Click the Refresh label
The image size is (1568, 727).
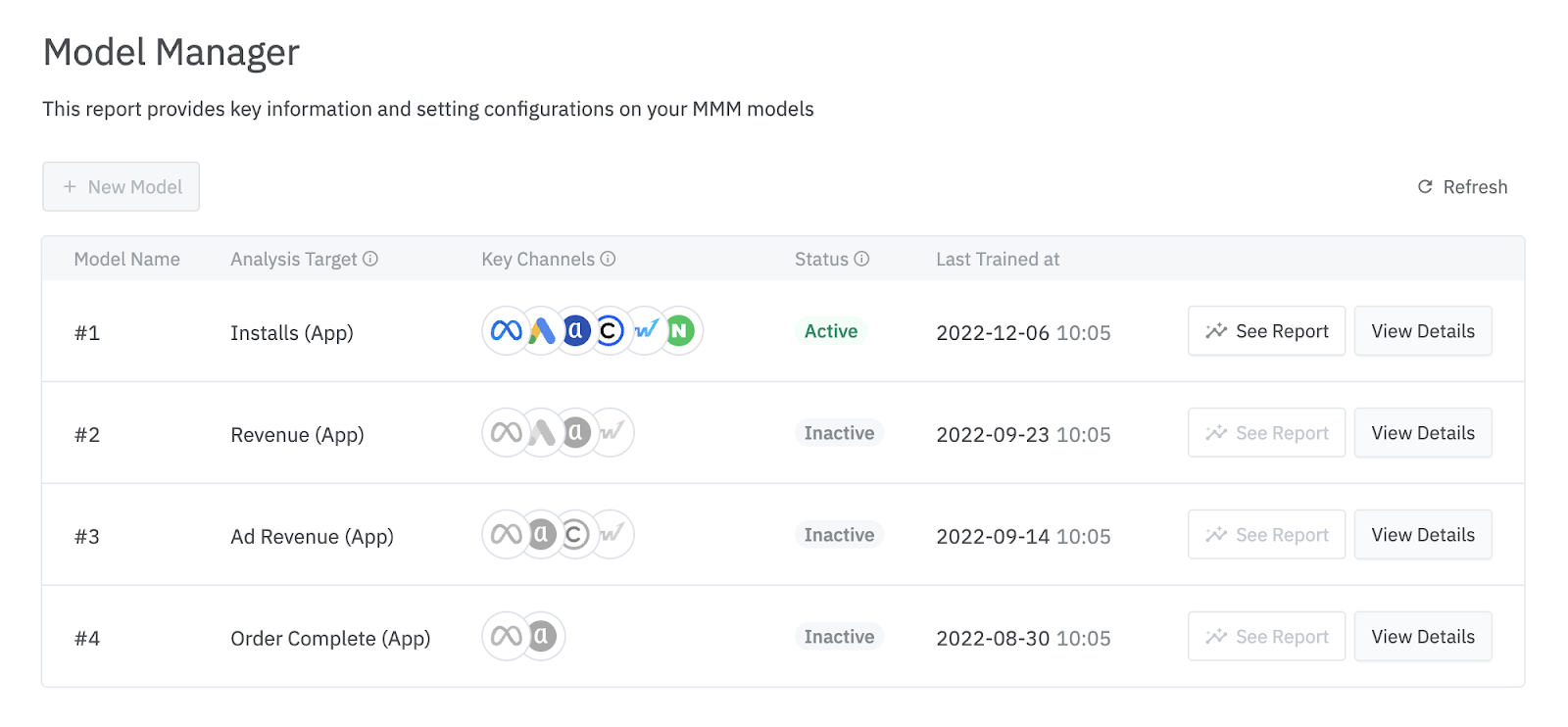1475,186
